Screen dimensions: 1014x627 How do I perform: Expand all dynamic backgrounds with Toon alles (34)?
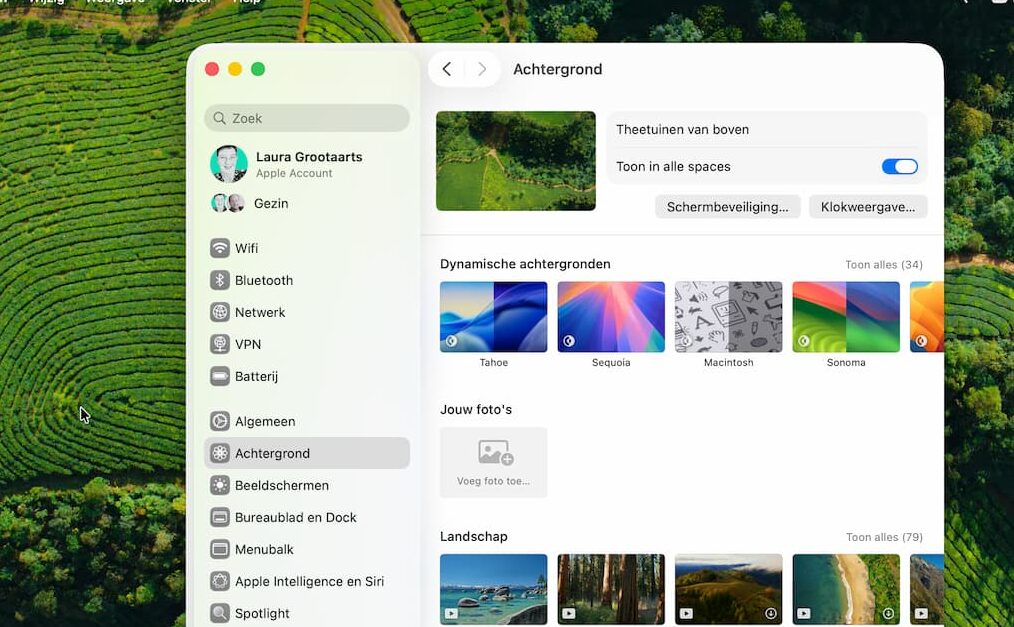pyautogui.click(x=883, y=265)
